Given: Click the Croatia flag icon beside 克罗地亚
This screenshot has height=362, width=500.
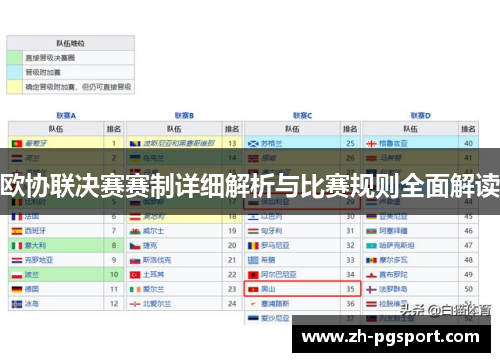Looking at the screenshot, I should 17,260.
